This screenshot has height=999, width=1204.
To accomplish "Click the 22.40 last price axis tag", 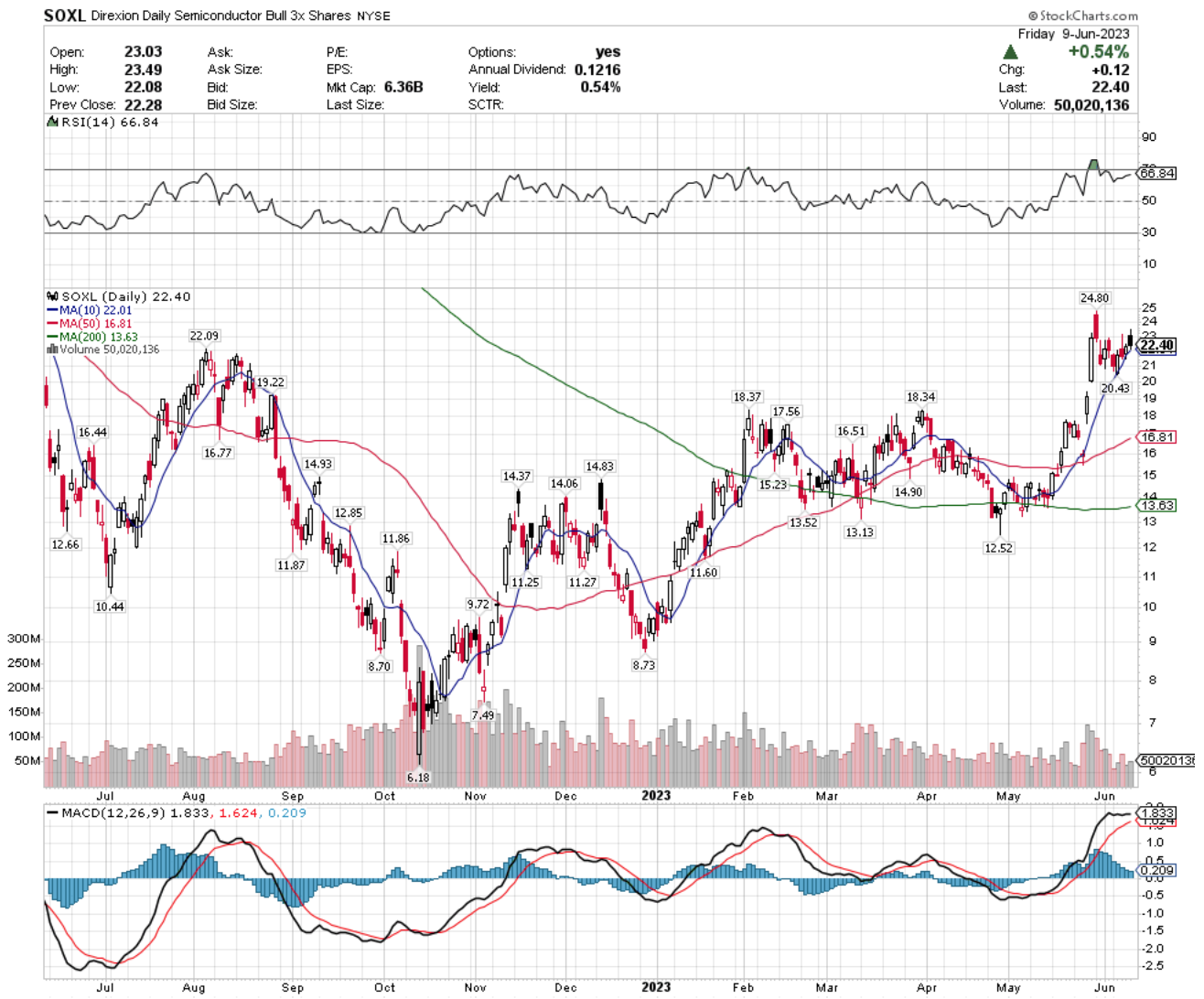I will 1156,345.
